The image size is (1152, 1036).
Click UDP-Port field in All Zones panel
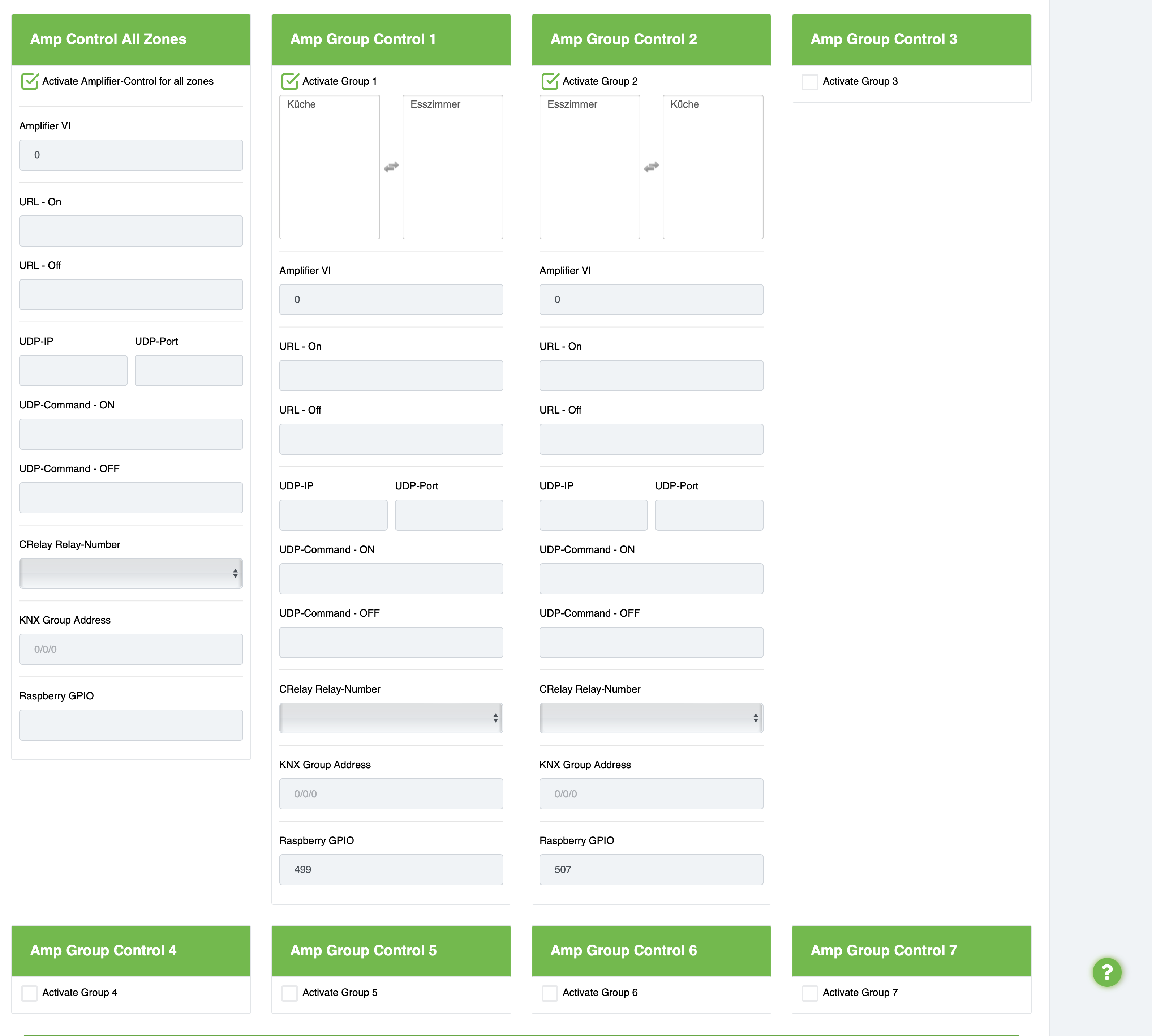(x=188, y=371)
